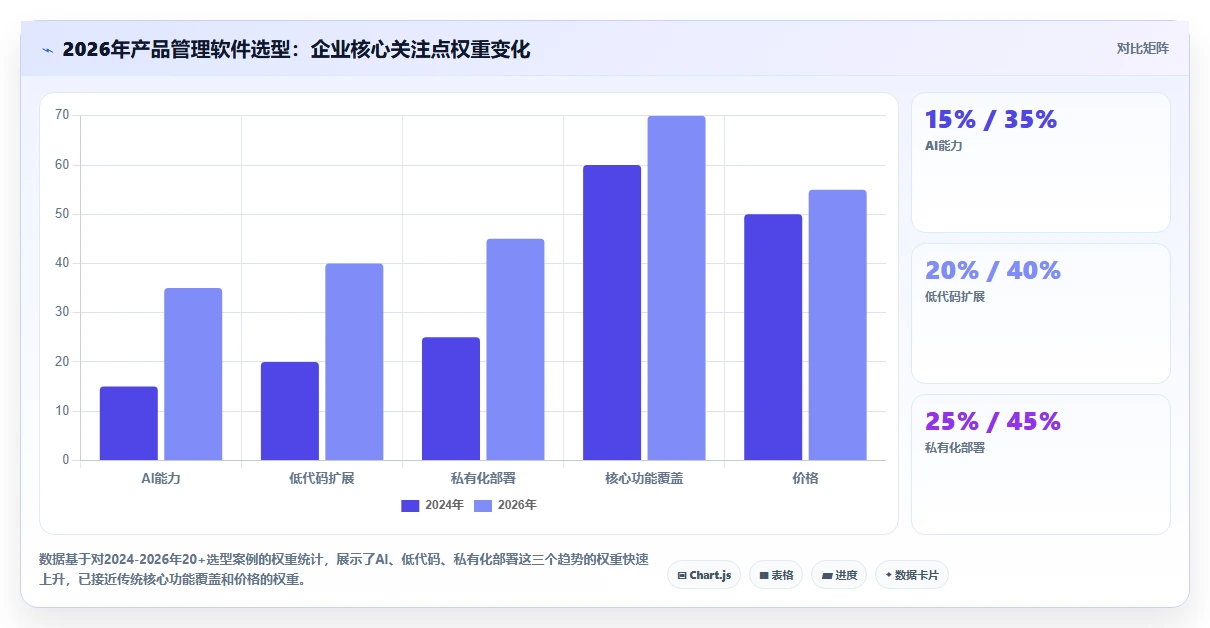
Task: Open the 25% / 45% 私有化部署 stat card
Action: click(x=1041, y=464)
